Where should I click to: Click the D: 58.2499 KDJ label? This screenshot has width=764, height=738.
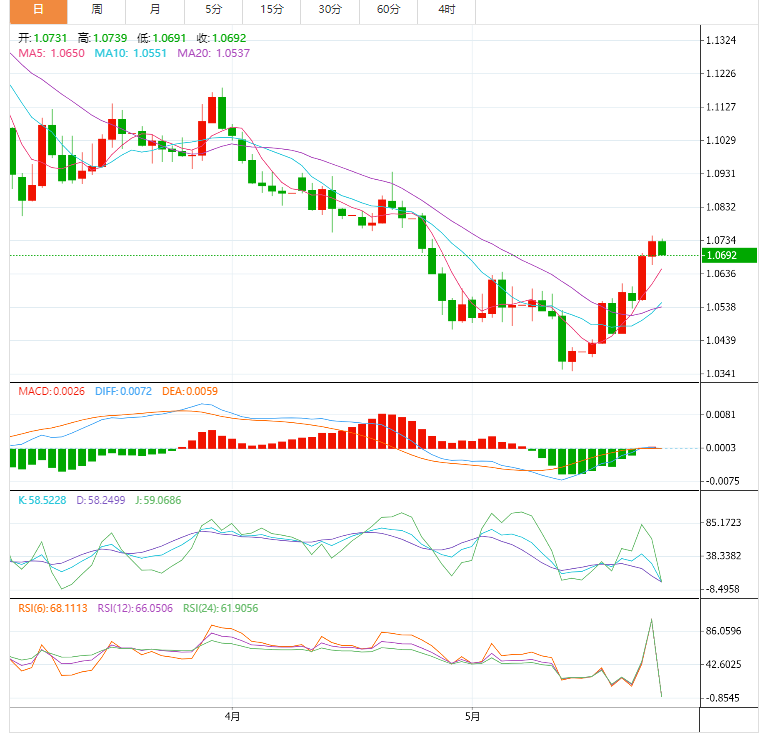(101, 500)
